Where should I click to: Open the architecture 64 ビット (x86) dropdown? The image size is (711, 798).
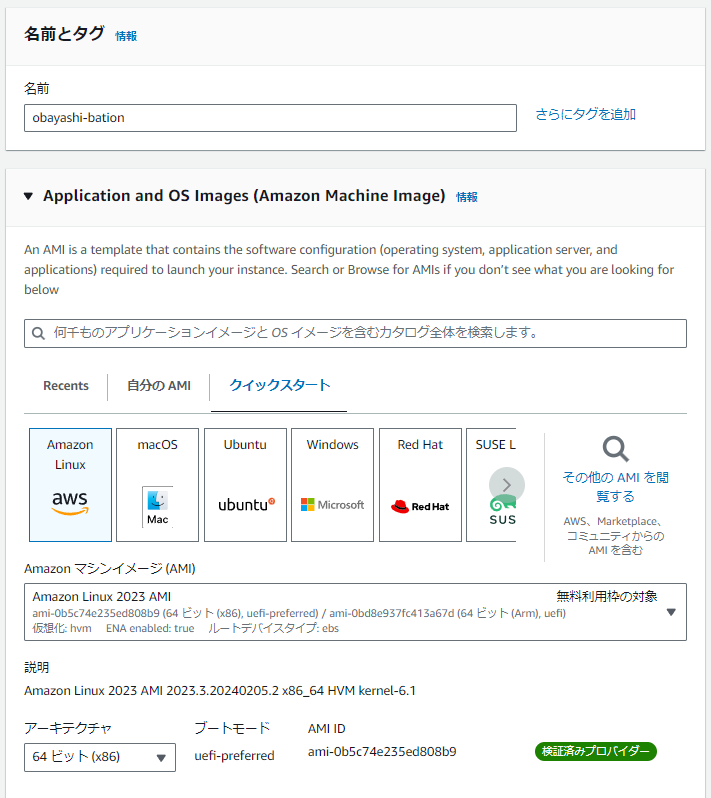click(100, 757)
